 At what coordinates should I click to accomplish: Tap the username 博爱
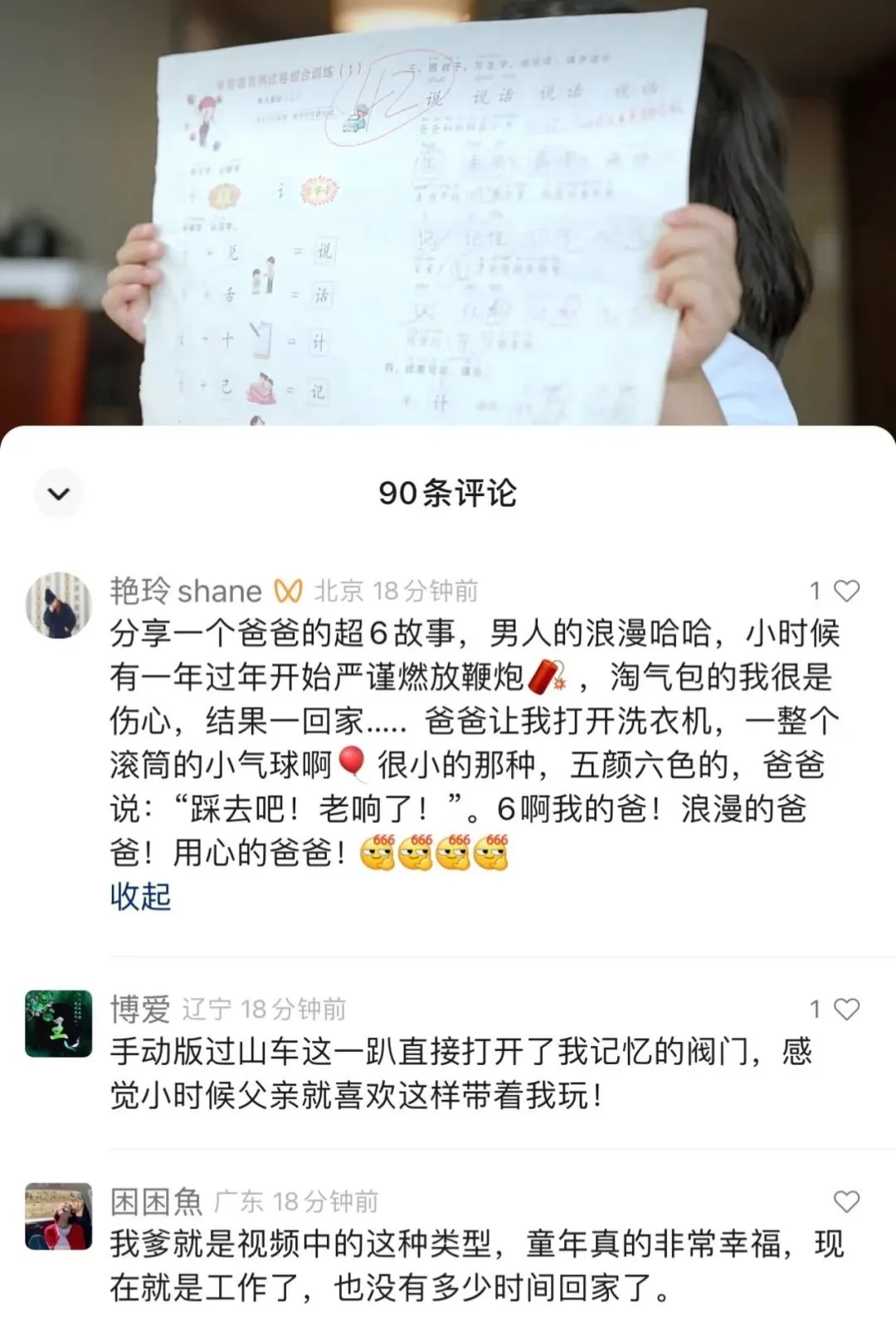[x=140, y=1009]
